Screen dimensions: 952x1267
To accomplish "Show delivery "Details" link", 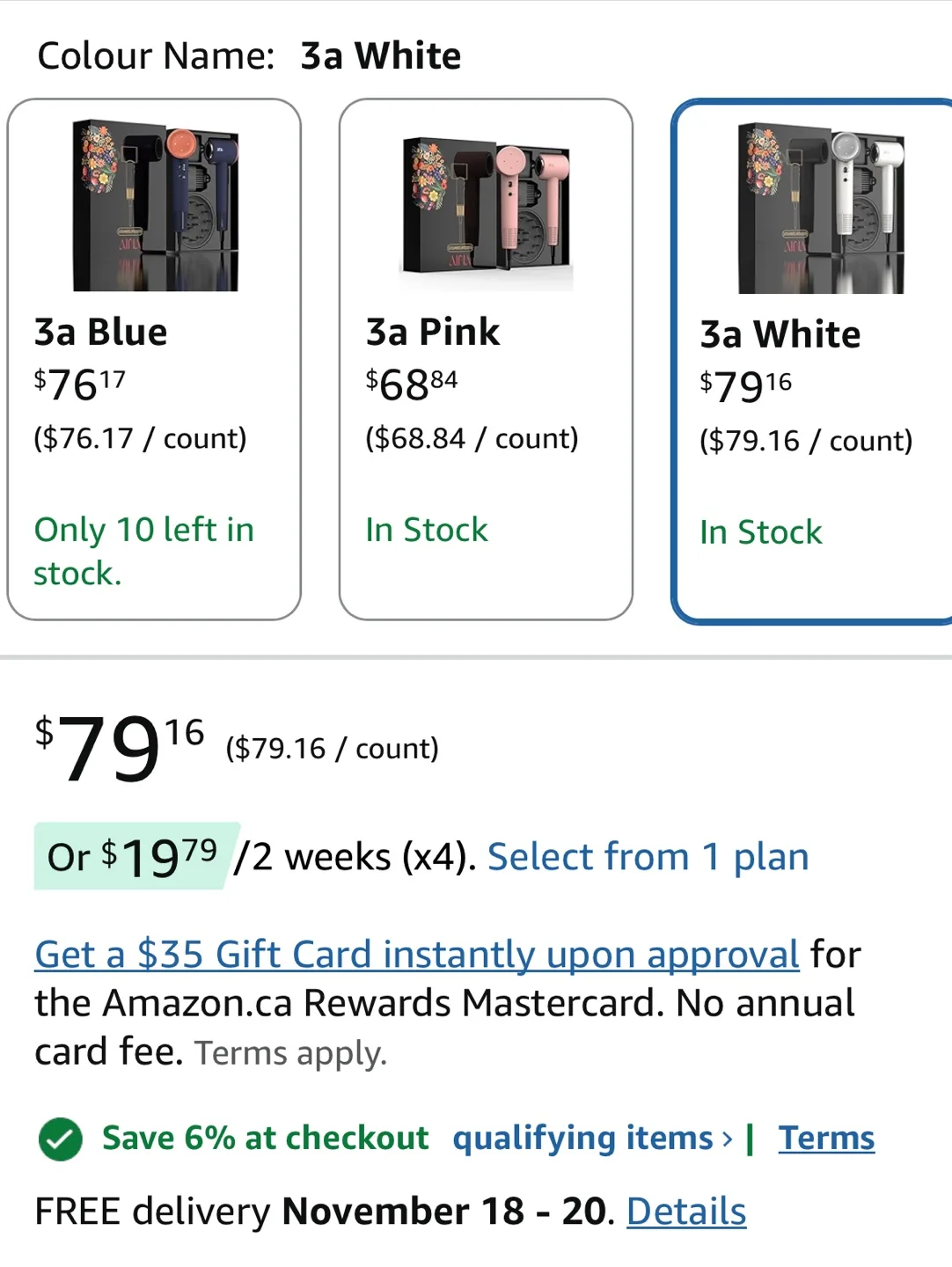I will (686, 1212).
